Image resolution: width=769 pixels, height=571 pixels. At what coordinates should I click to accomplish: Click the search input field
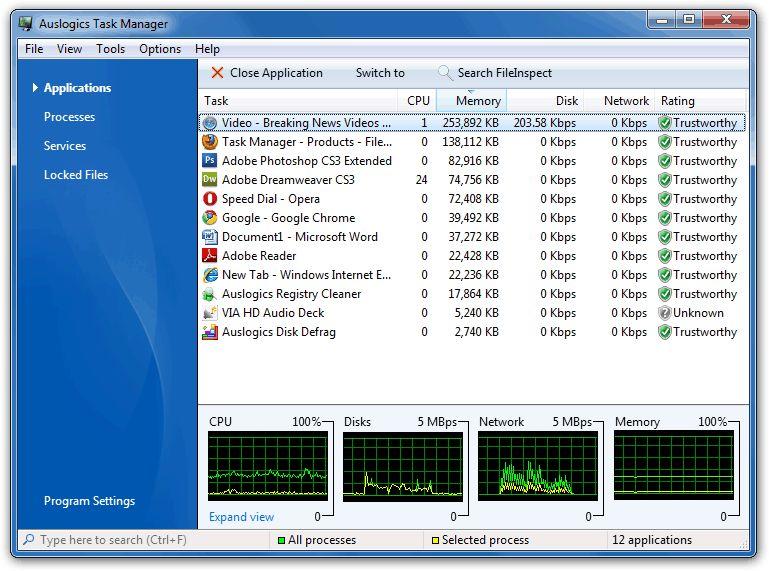(x=140, y=540)
